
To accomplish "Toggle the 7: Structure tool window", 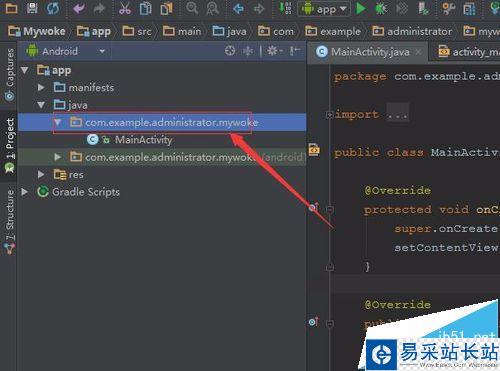I will pyautogui.click(x=9, y=222).
